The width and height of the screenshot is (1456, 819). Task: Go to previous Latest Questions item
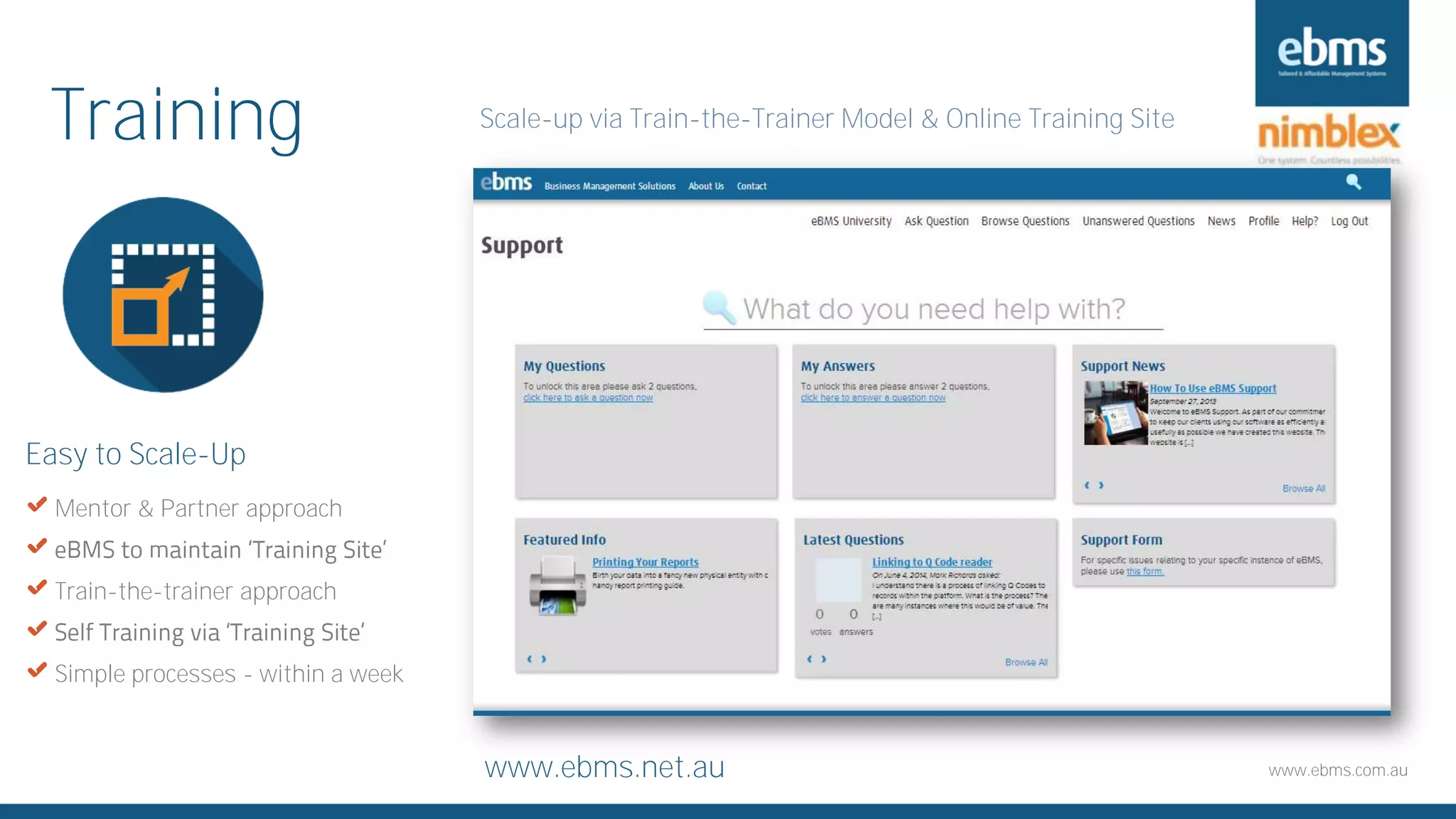coord(809,659)
